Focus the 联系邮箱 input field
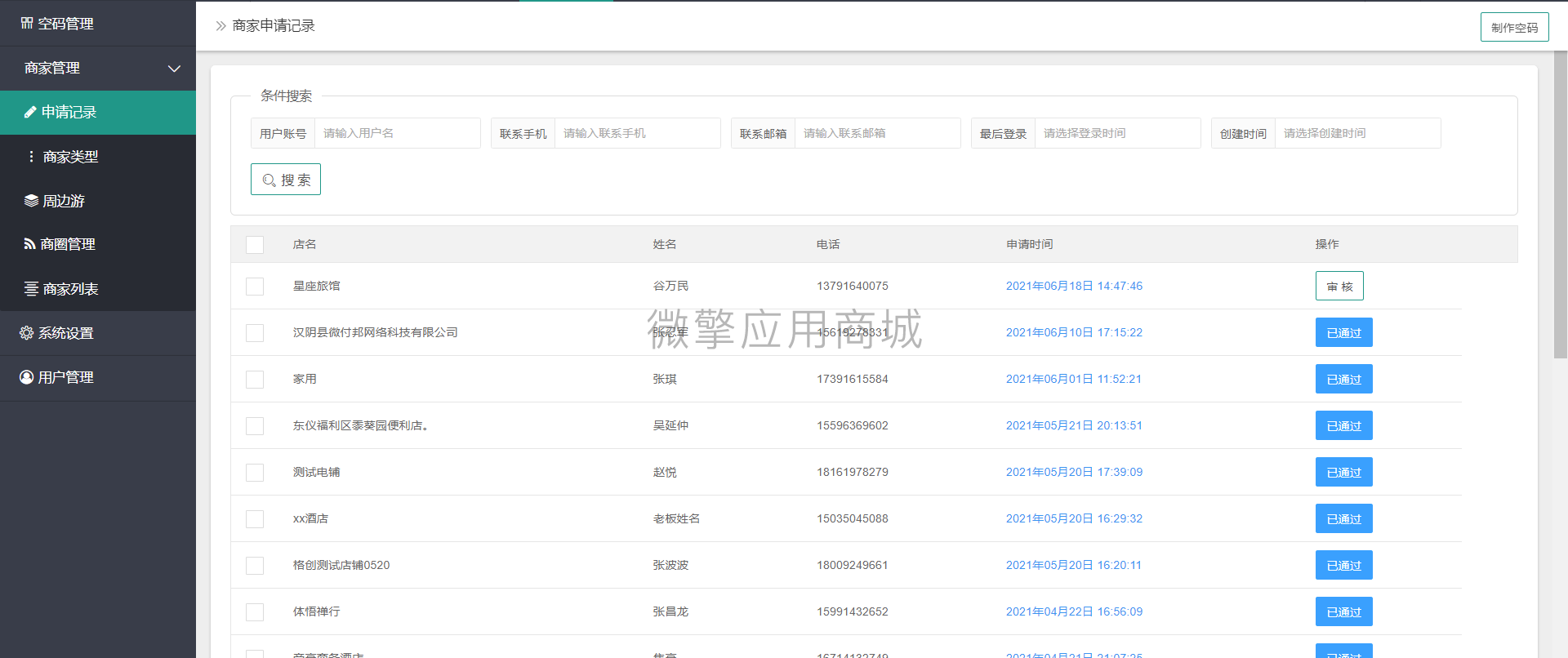The height and width of the screenshot is (658, 1568). click(877, 133)
